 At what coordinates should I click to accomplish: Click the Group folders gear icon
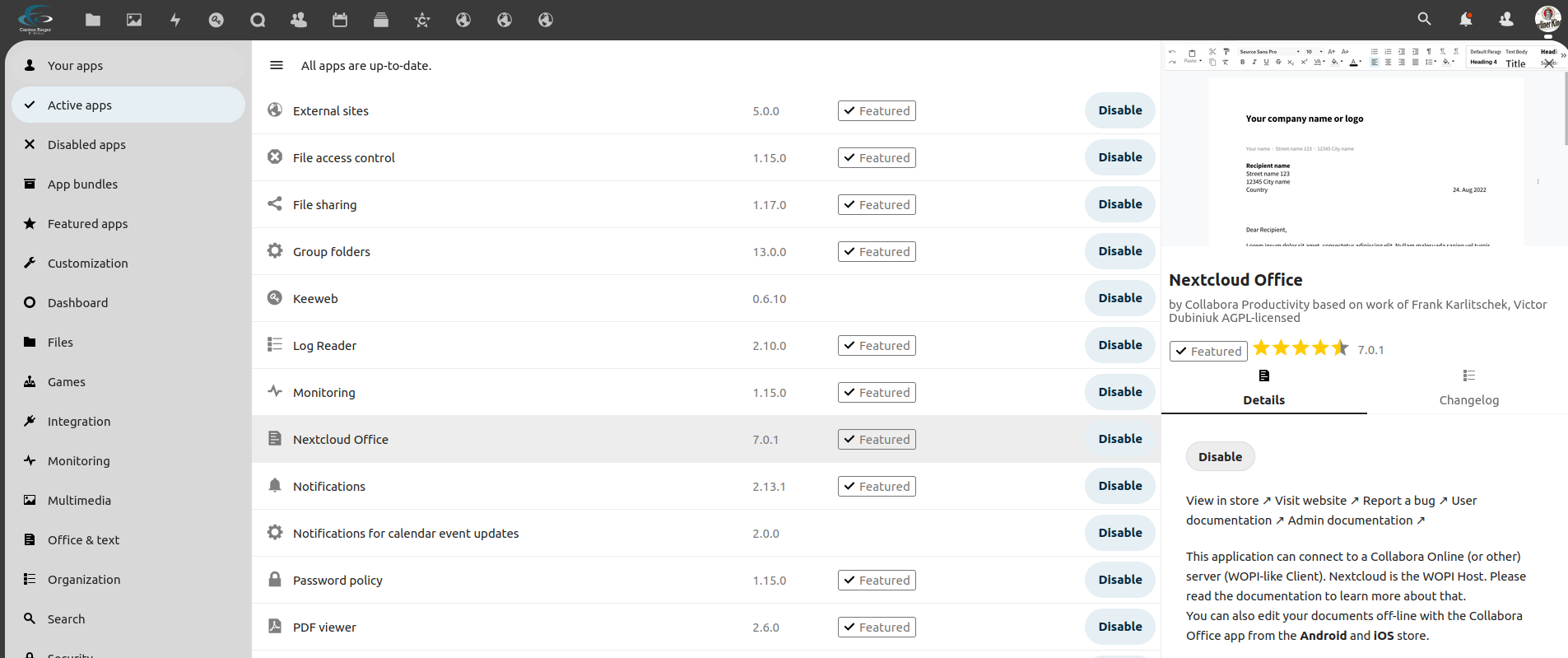pyautogui.click(x=275, y=250)
